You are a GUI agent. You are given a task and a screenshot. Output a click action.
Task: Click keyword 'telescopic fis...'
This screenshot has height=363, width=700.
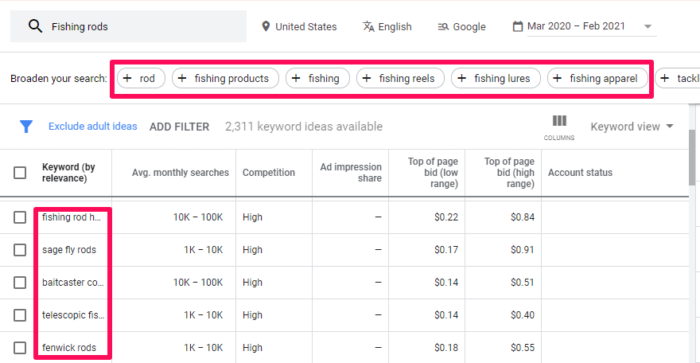pos(73,315)
